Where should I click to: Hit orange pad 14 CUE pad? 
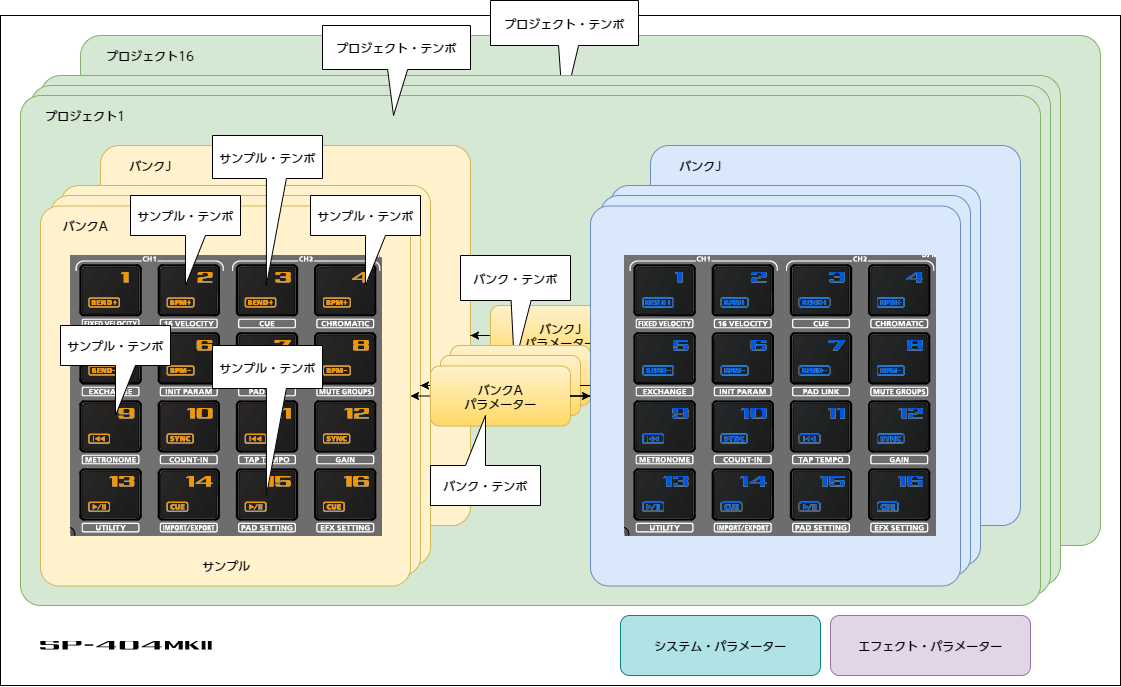tap(187, 493)
